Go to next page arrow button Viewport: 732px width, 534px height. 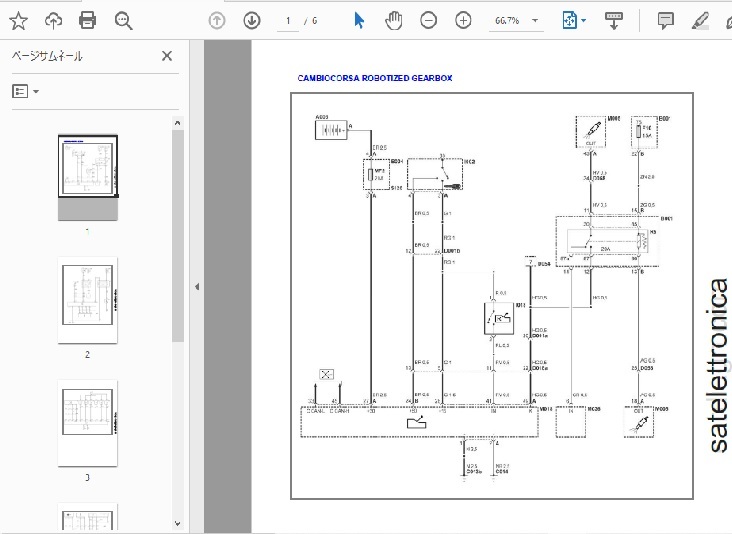[252, 21]
